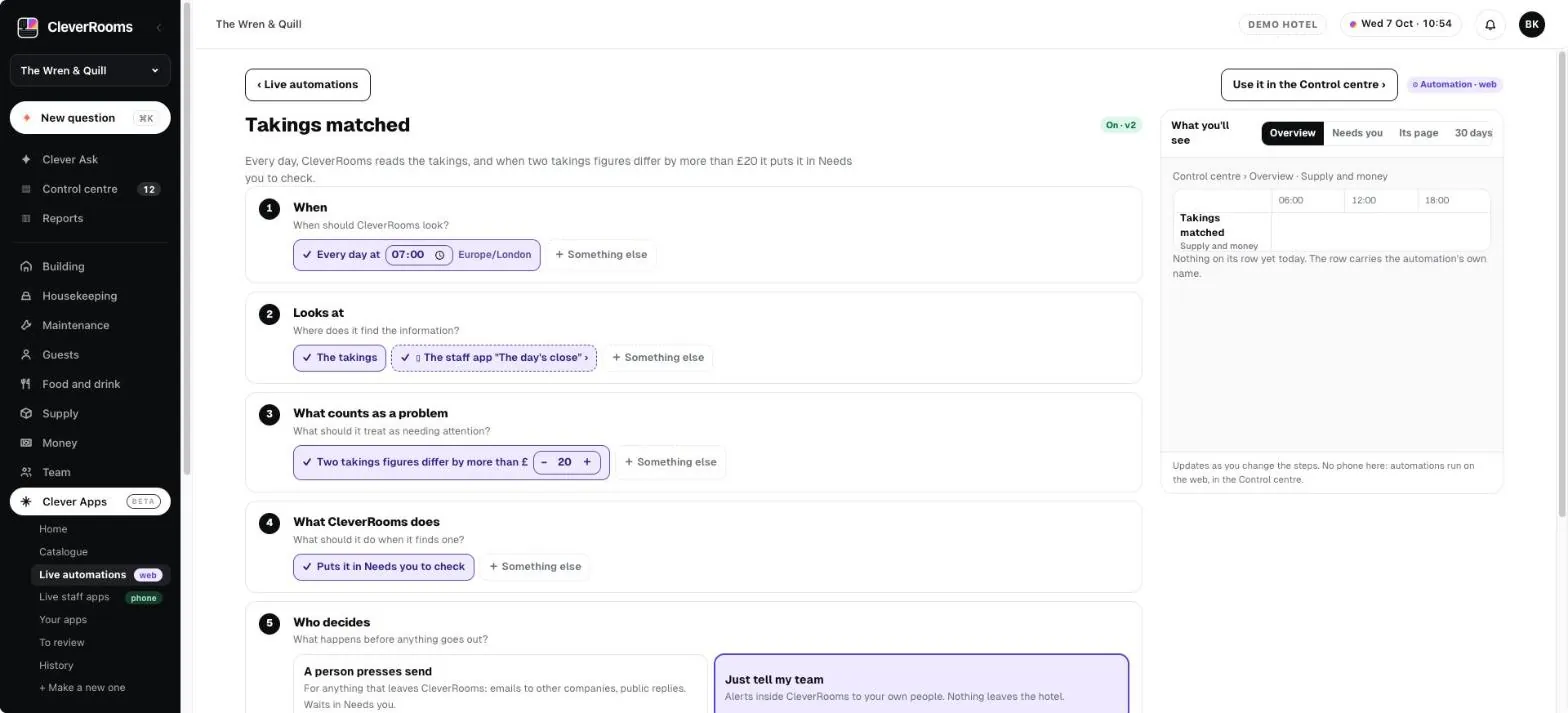Click the Maintenance wrench icon
Image resolution: width=1568 pixels, height=713 pixels.
point(26,326)
